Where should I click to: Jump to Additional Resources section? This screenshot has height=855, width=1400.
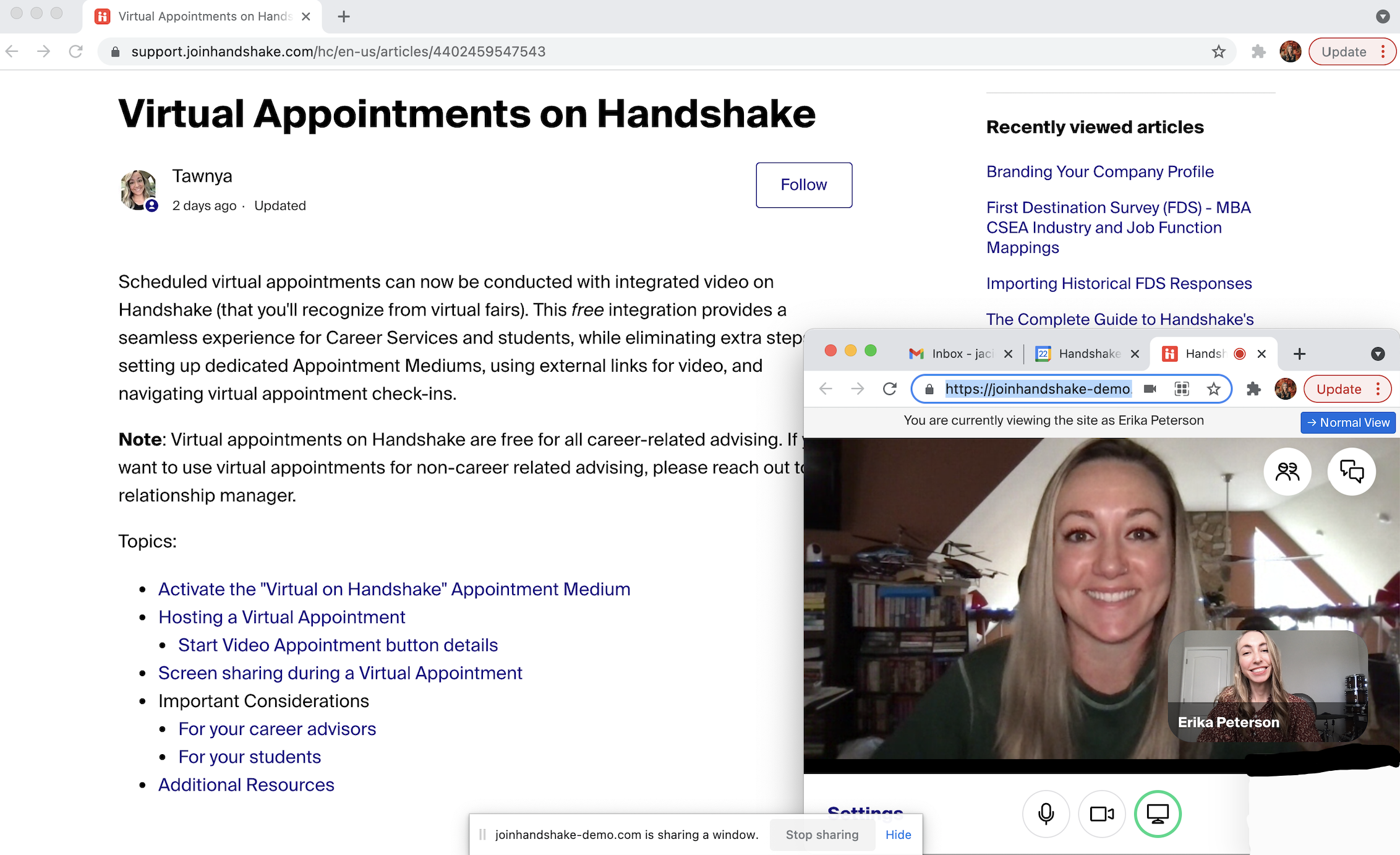pyautogui.click(x=246, y=784)
